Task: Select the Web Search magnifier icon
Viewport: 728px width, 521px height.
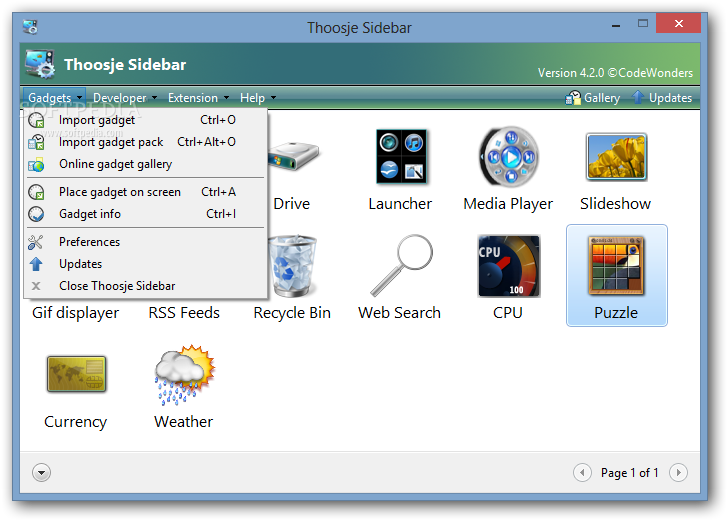Action: point(401,265)
